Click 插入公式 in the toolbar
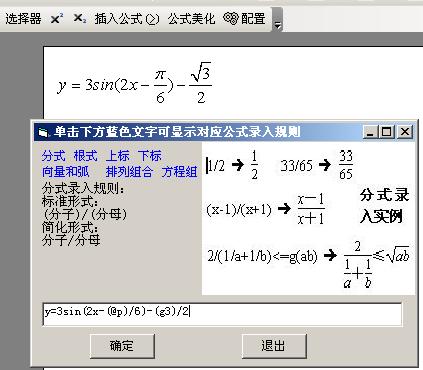 pyautogui.click(x=119, y=18)
